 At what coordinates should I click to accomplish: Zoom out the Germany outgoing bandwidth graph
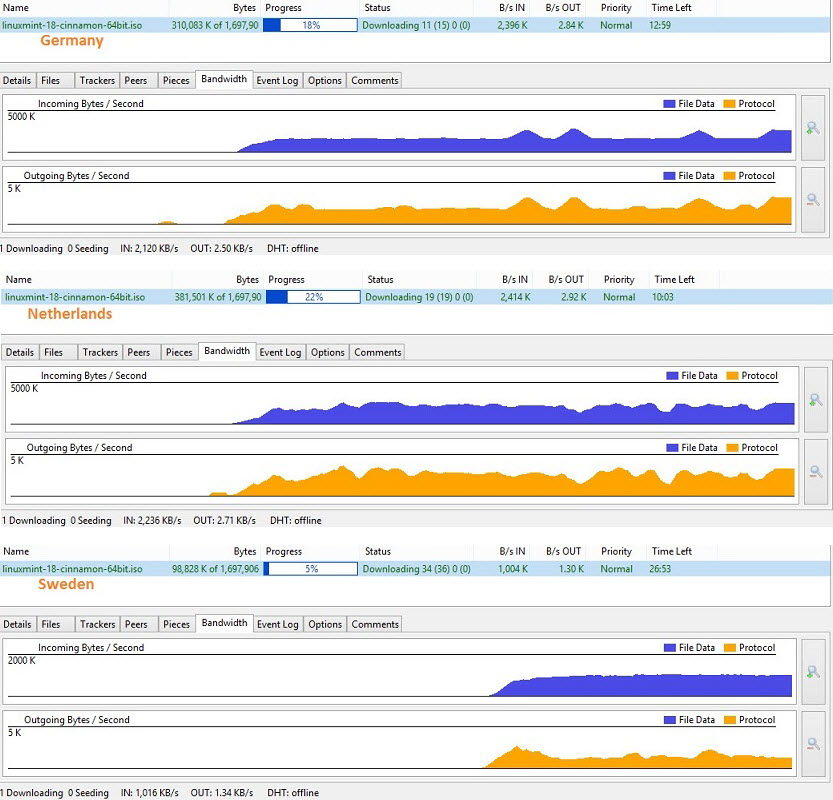813,200
